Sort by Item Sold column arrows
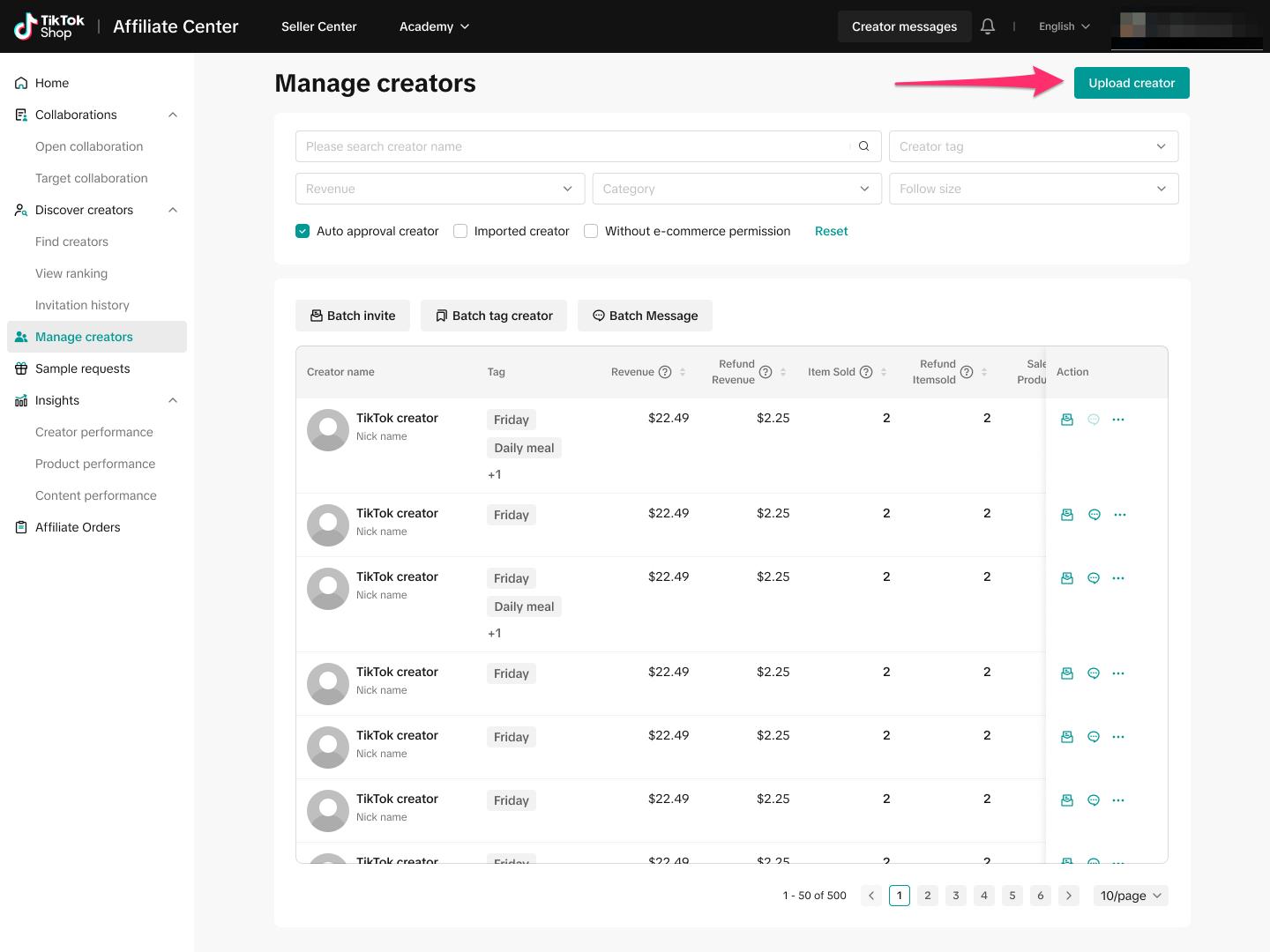Screen dimensions: 1270x952 pos(884,372)
